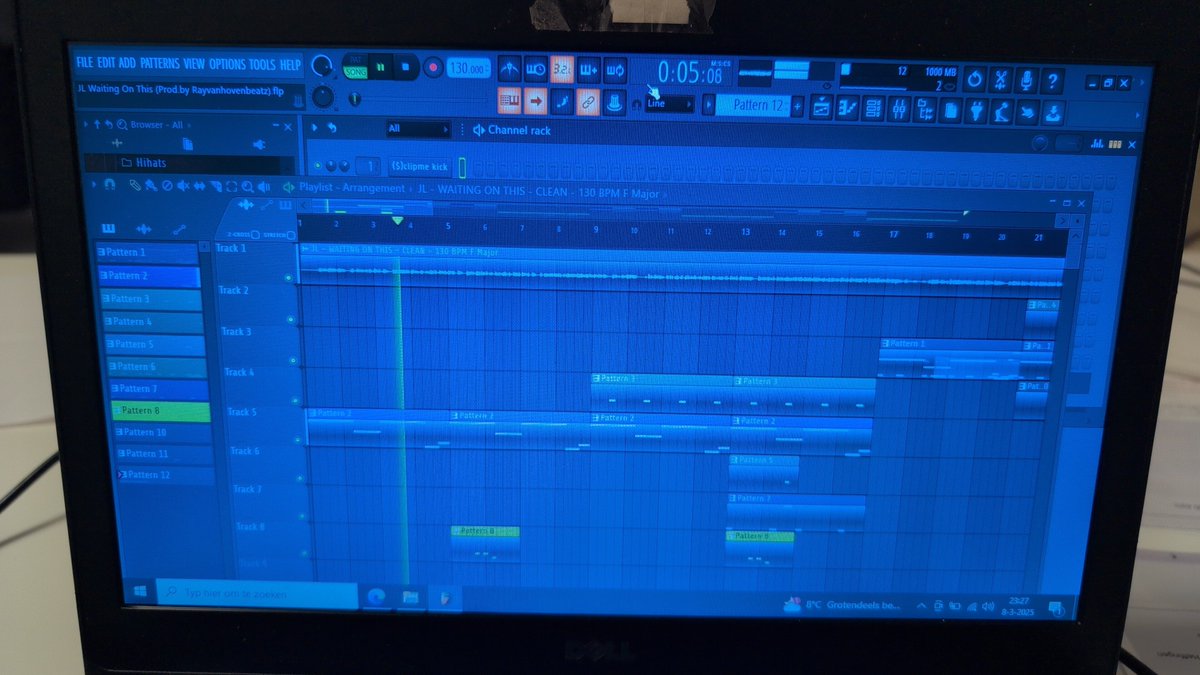Select Pattern 8 in picker list
Viewport: 1200px width, 675px height.
pyautogui.click(x=160, y=411)
